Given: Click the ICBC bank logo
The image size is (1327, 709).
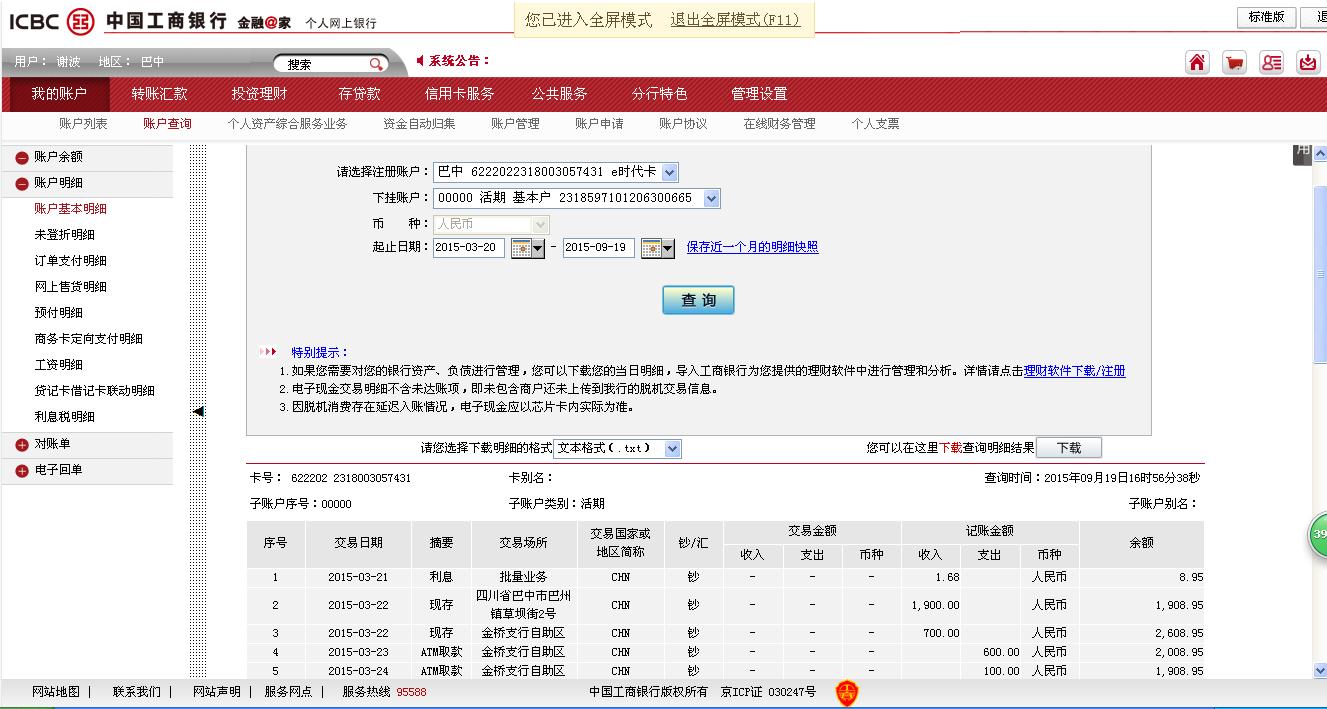Looking at the screenshot, I should coord(80,21).
